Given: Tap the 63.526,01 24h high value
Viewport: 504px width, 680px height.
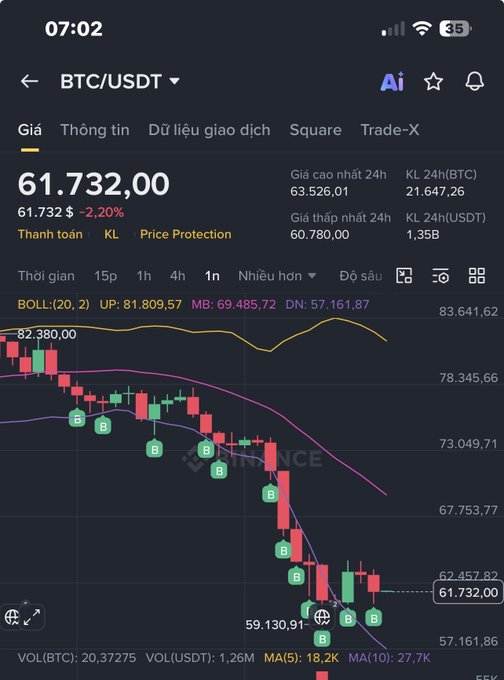Looking at the screenshot, I should point(319,191).
